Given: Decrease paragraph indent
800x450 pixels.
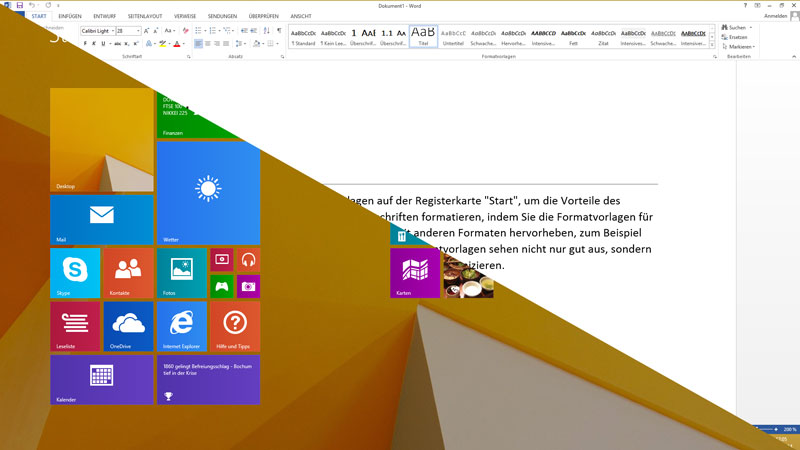Looking at the screenshot, I should click(x=244, y=31).
